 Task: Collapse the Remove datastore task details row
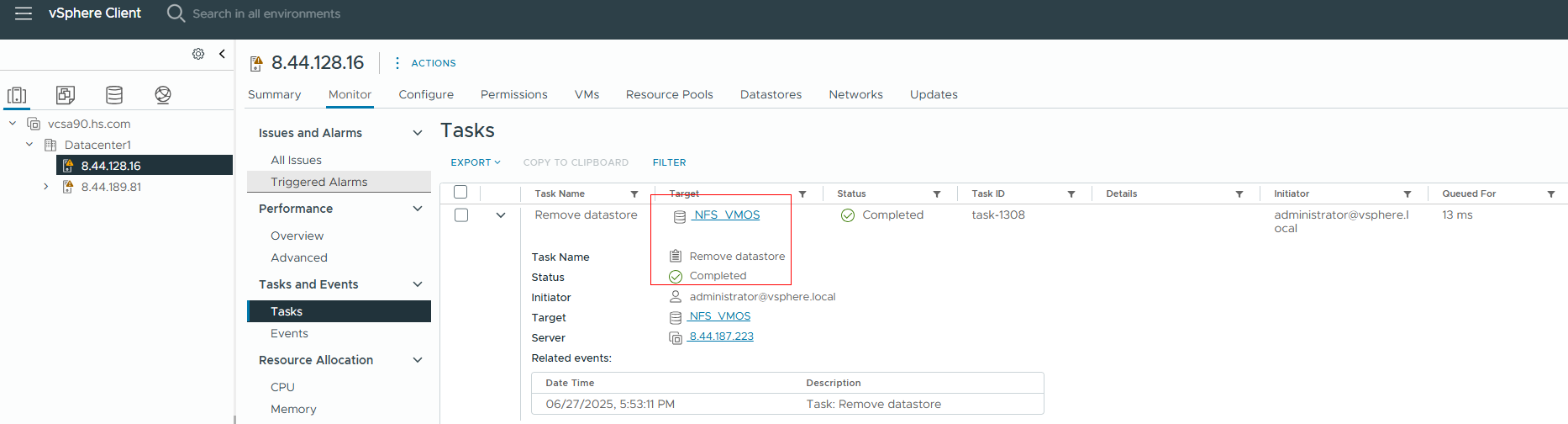(x=501, y=215)
